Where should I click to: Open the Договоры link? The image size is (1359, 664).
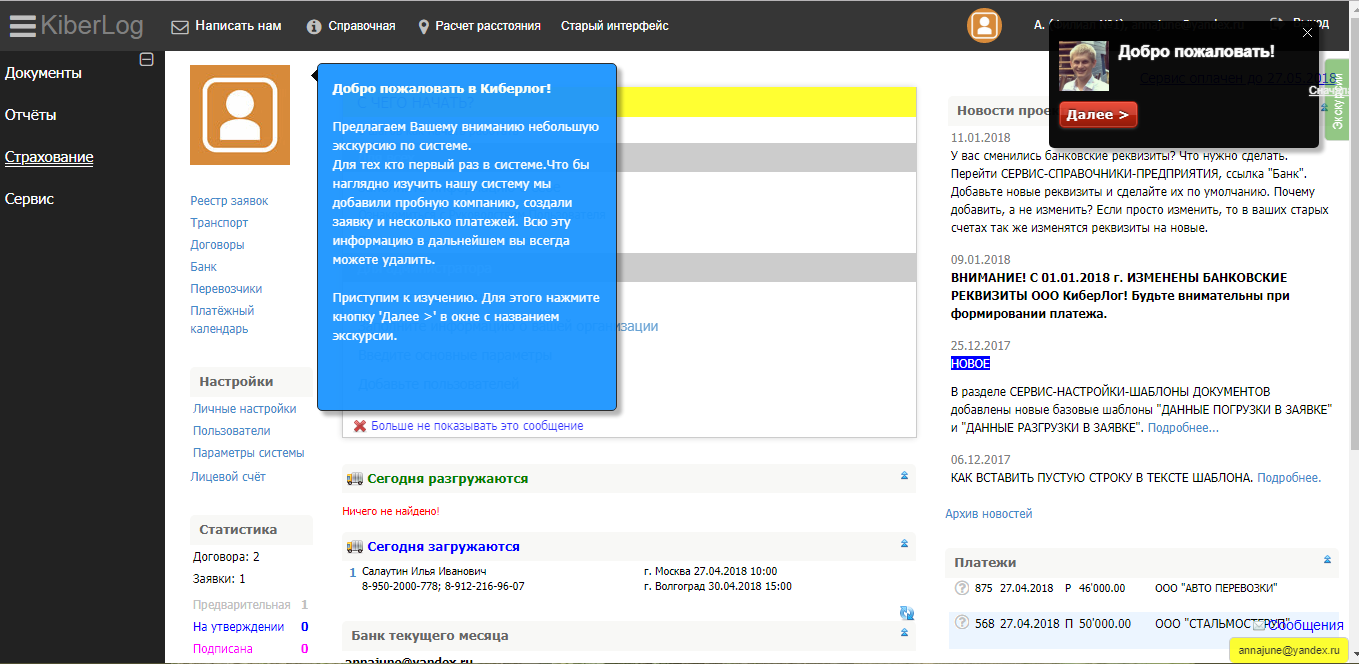coord(217,245)
